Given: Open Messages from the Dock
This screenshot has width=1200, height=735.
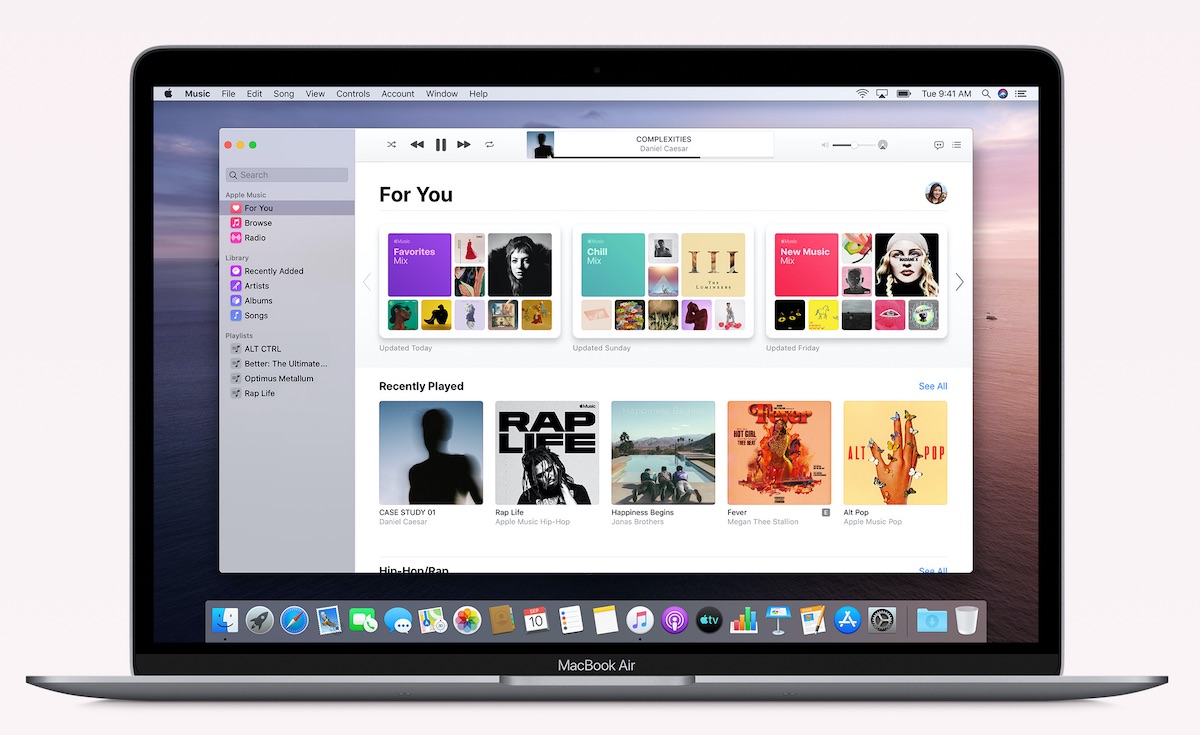Looking at the screenshot, I should point(398,621).
